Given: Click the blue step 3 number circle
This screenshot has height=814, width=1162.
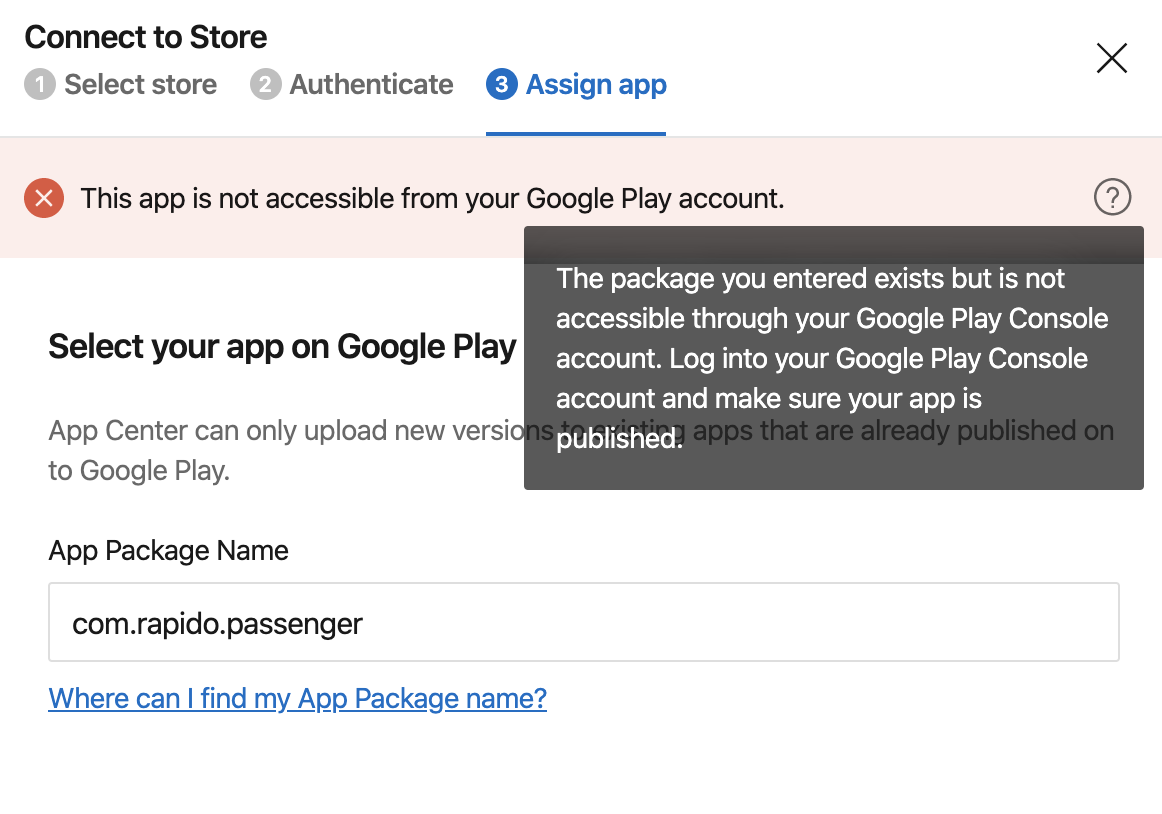Looking at the screenshot, I should pyautogui.click(x=501, y=85).
